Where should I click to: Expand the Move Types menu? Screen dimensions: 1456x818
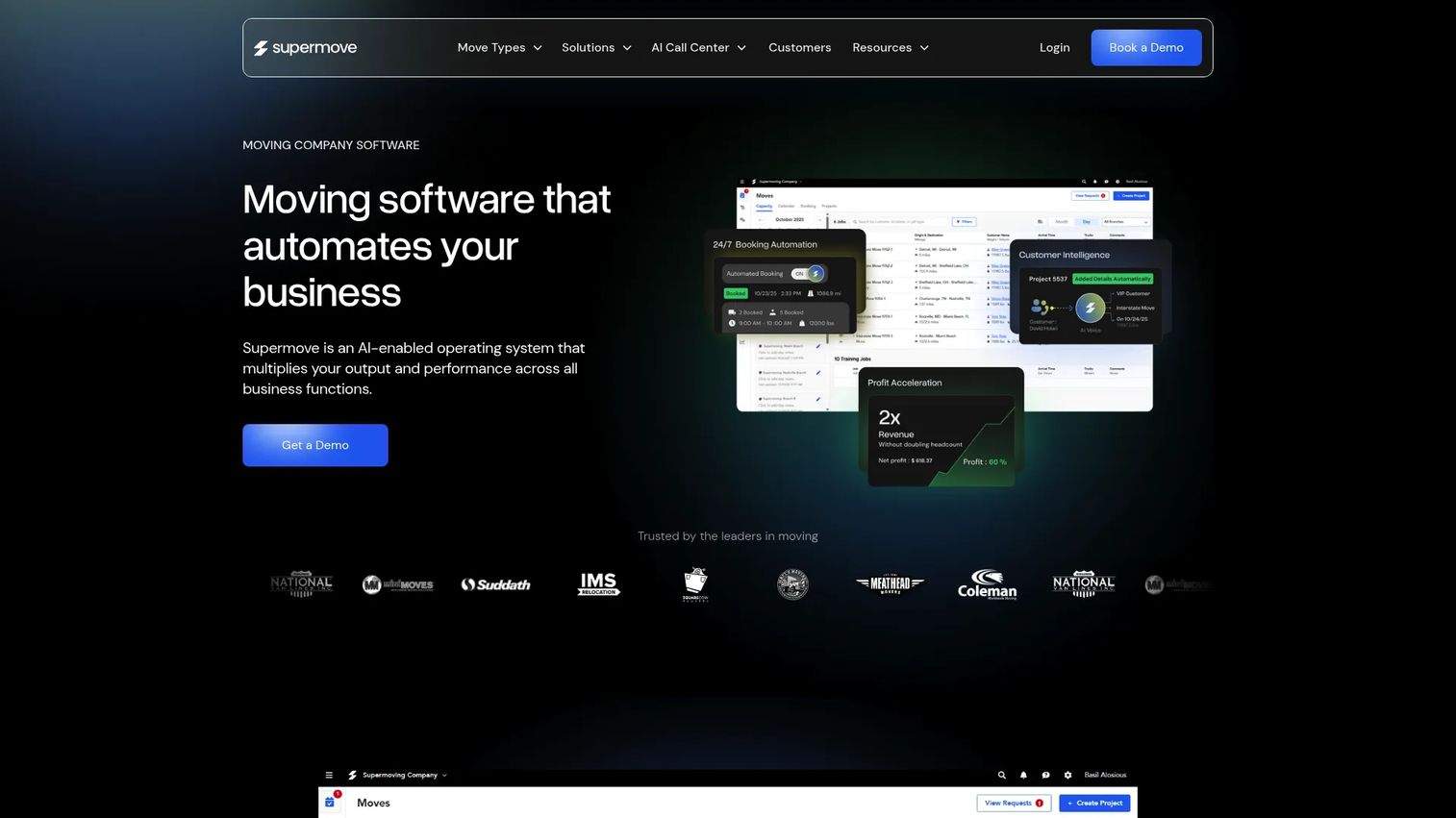(x=500, y=48)
